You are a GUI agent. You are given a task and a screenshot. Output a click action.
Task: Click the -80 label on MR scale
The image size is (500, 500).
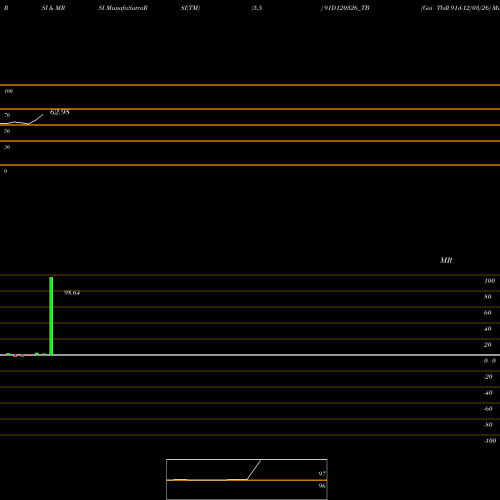click(488, 425)
